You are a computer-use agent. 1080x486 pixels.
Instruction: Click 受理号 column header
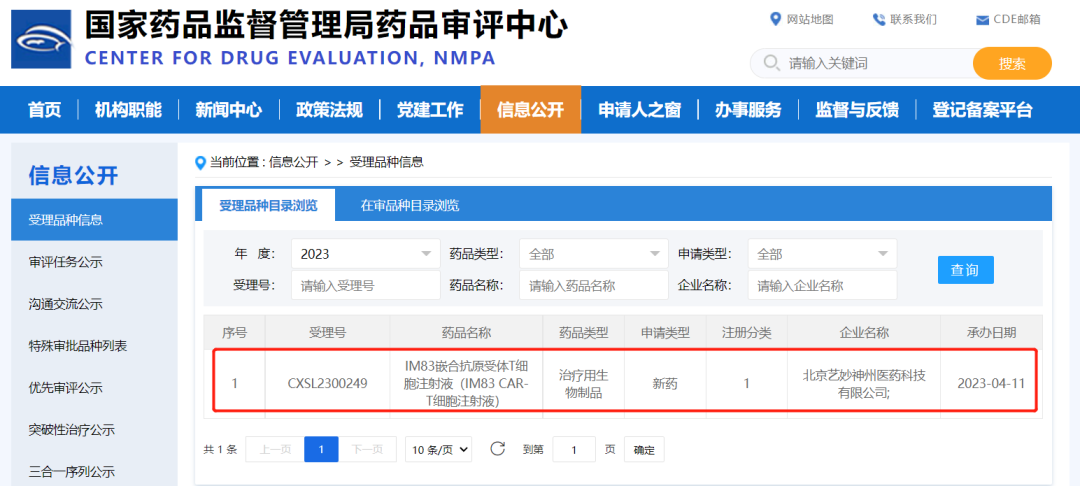(328, 332)
